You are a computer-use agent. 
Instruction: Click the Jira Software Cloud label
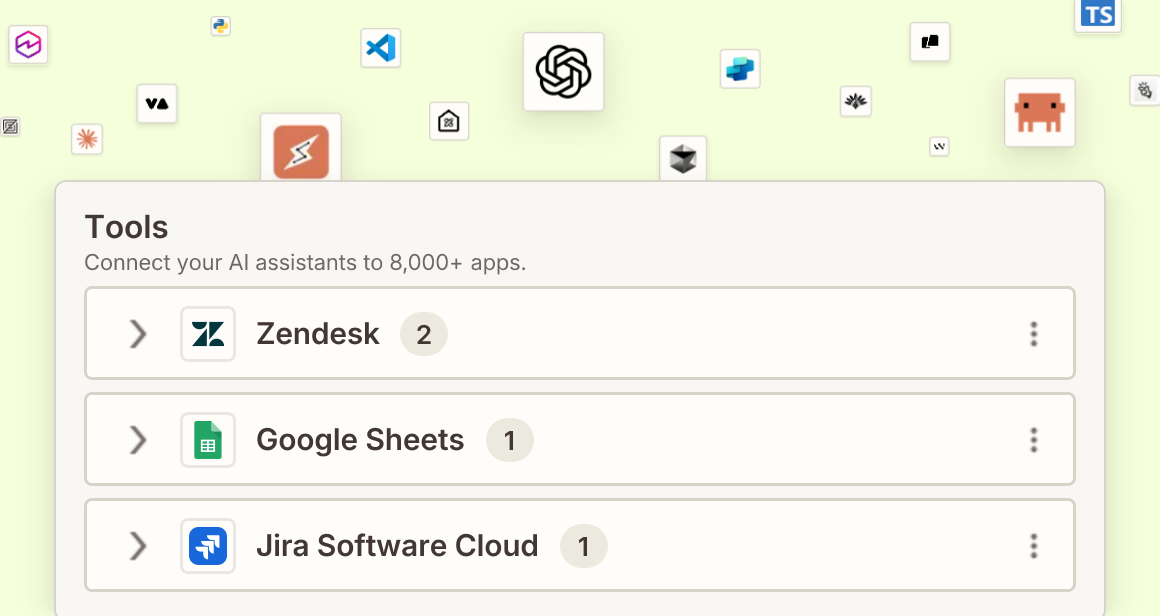397,546
